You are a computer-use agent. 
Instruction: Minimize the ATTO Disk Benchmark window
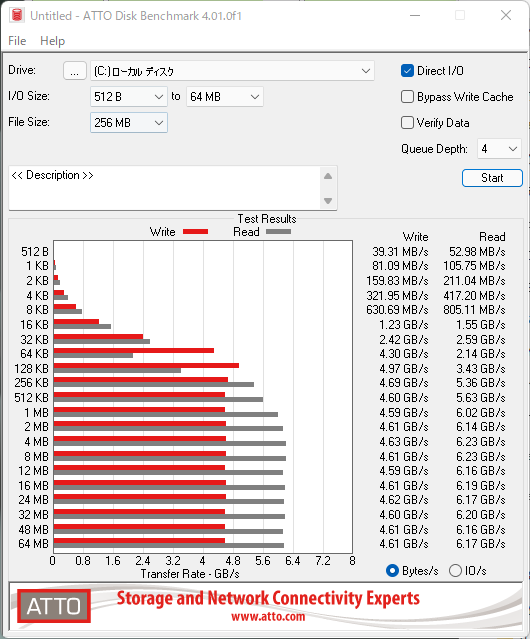pyautogui.click(x=415, y=15)
